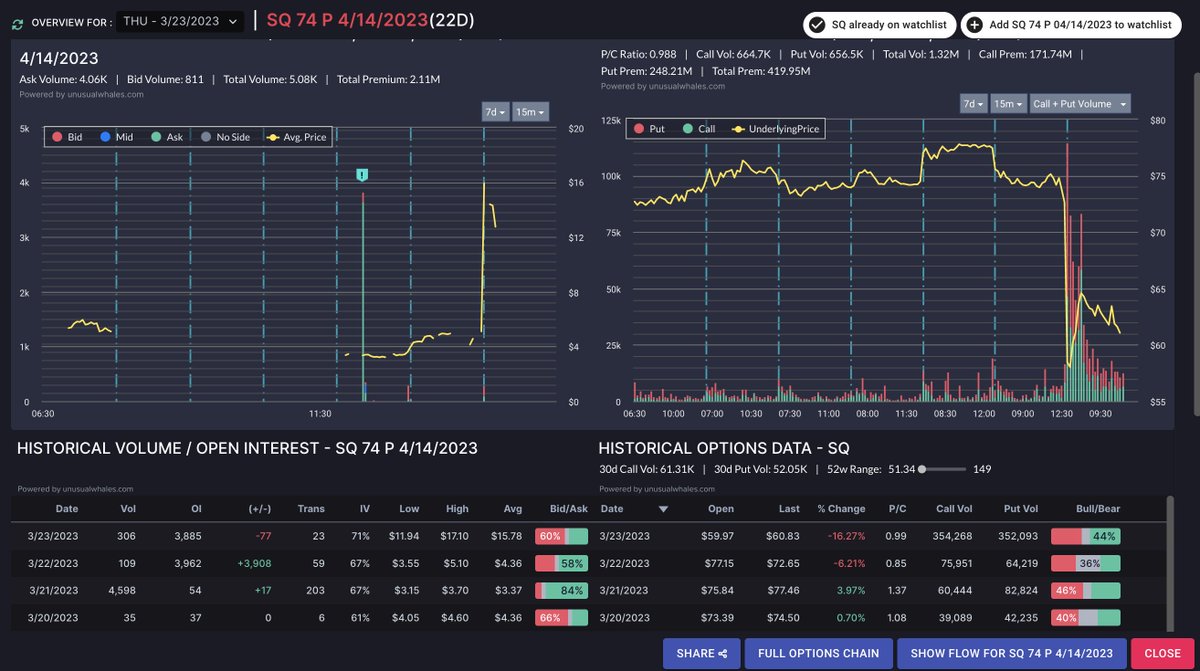Click the Bid/Ask column header
This screenshot has height=671, width=1200.
pos(570,509)
